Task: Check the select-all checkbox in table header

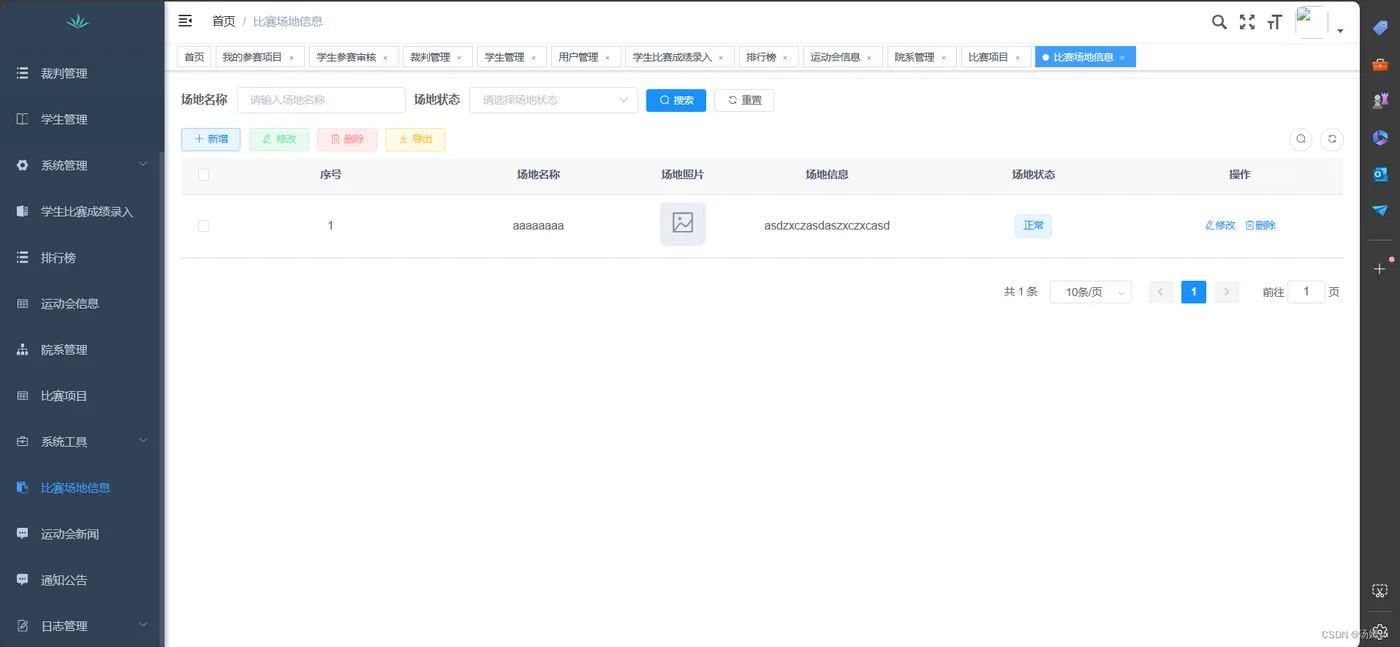Action: tap(204, 175)
